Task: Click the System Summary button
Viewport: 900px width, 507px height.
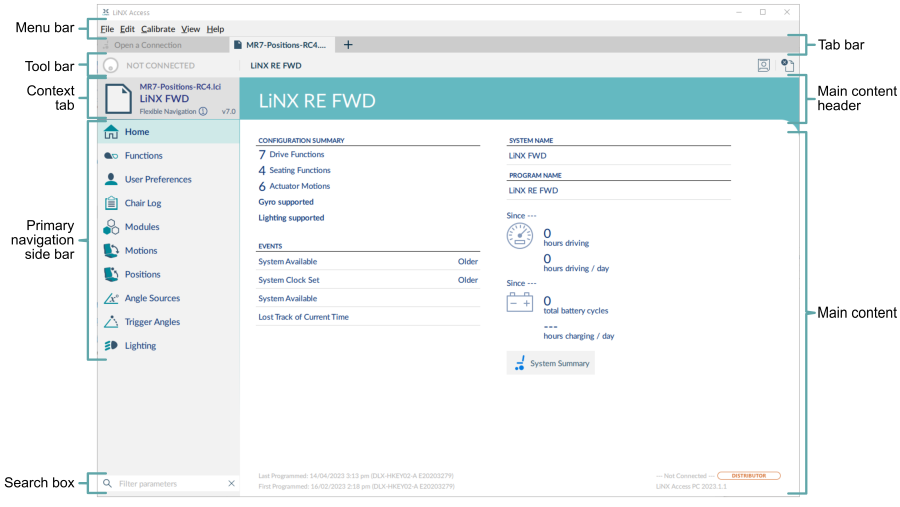Action: pyautogui.click(x=550, y=363)
